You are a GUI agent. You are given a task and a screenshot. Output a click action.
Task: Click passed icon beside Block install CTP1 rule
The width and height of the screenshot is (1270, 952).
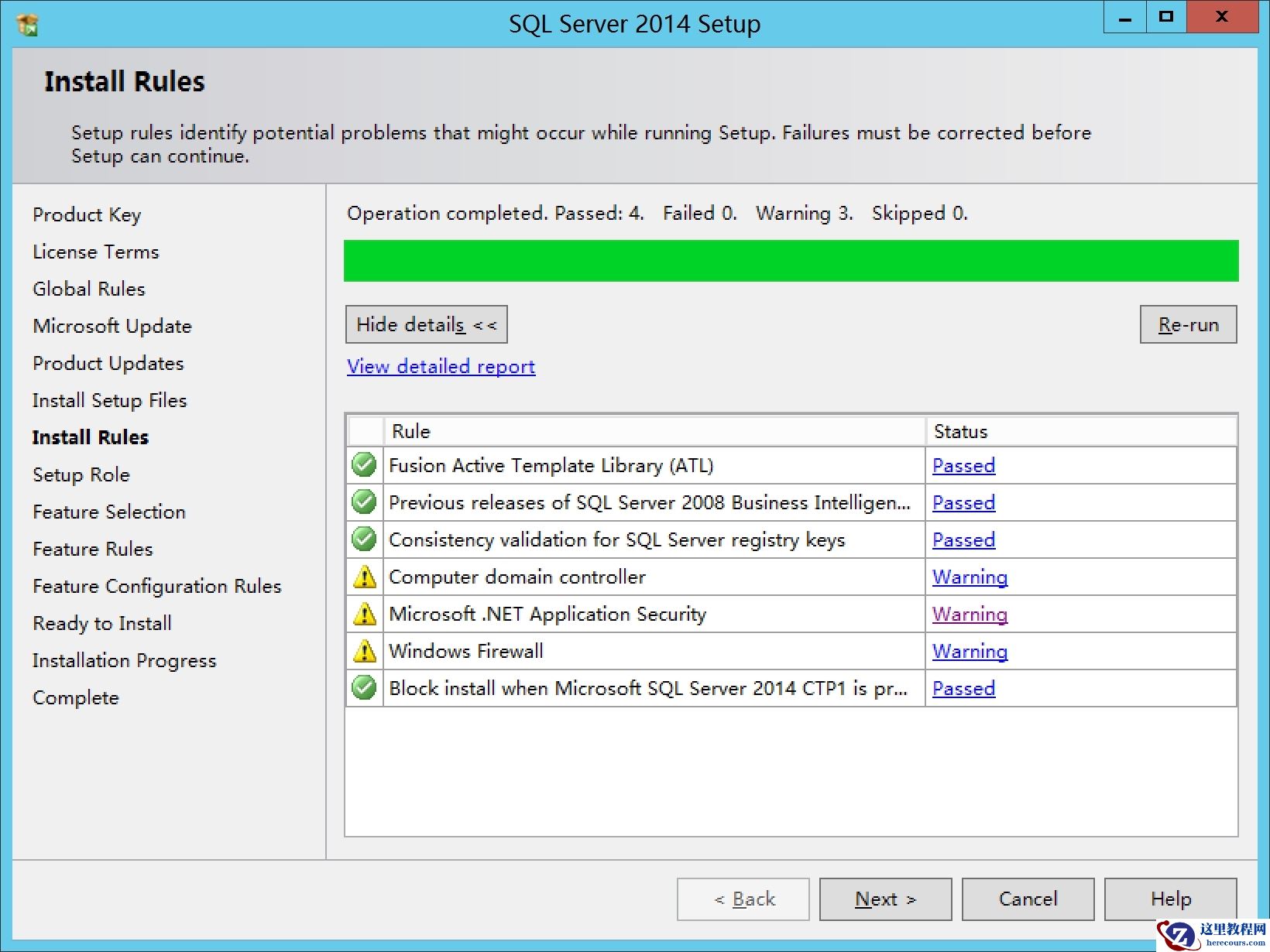click(x=364, y=688)
